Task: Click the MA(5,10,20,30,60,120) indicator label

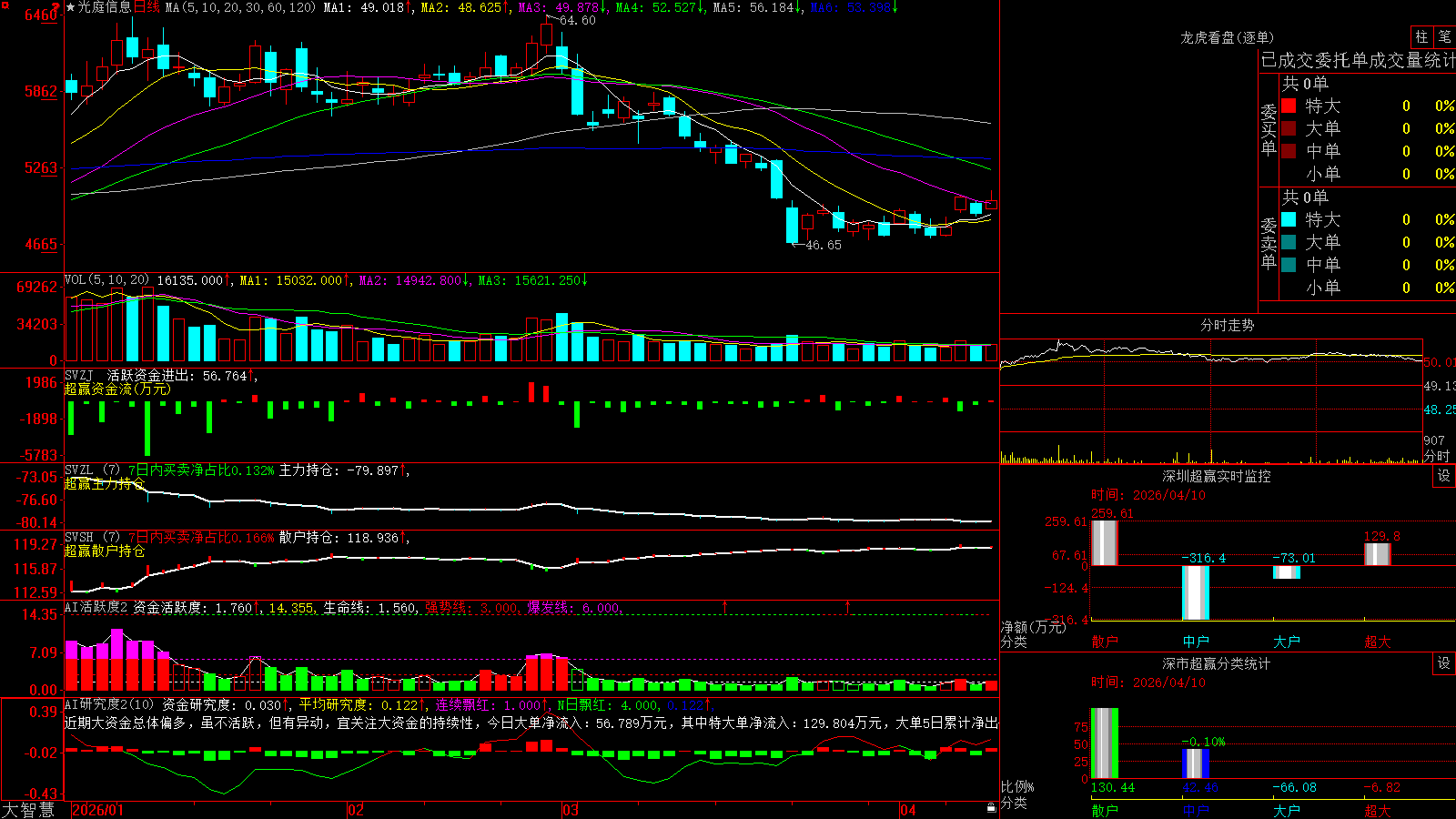Action: 241,7
